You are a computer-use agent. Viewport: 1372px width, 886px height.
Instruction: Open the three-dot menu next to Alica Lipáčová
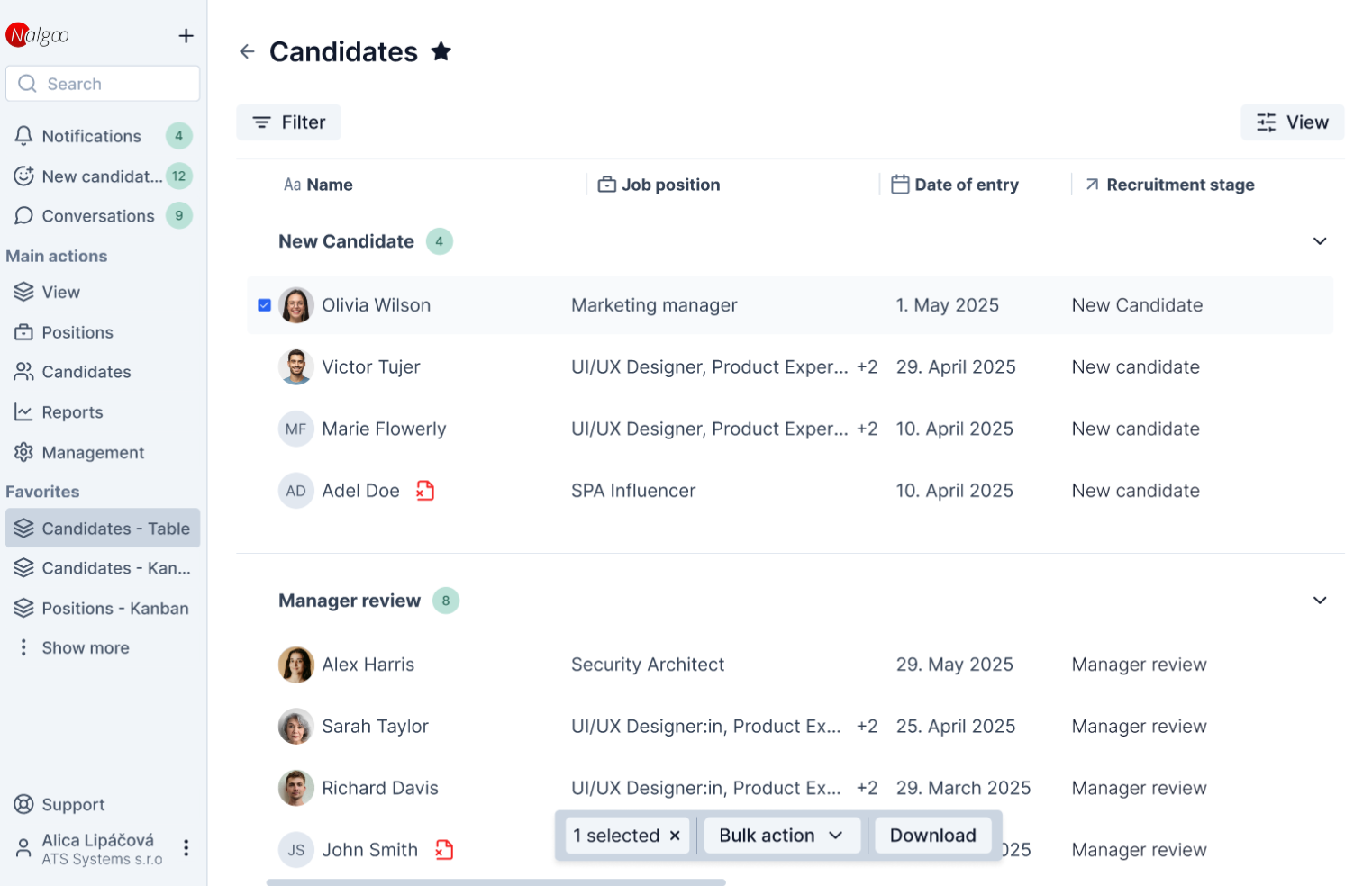[x=186, y=847]
